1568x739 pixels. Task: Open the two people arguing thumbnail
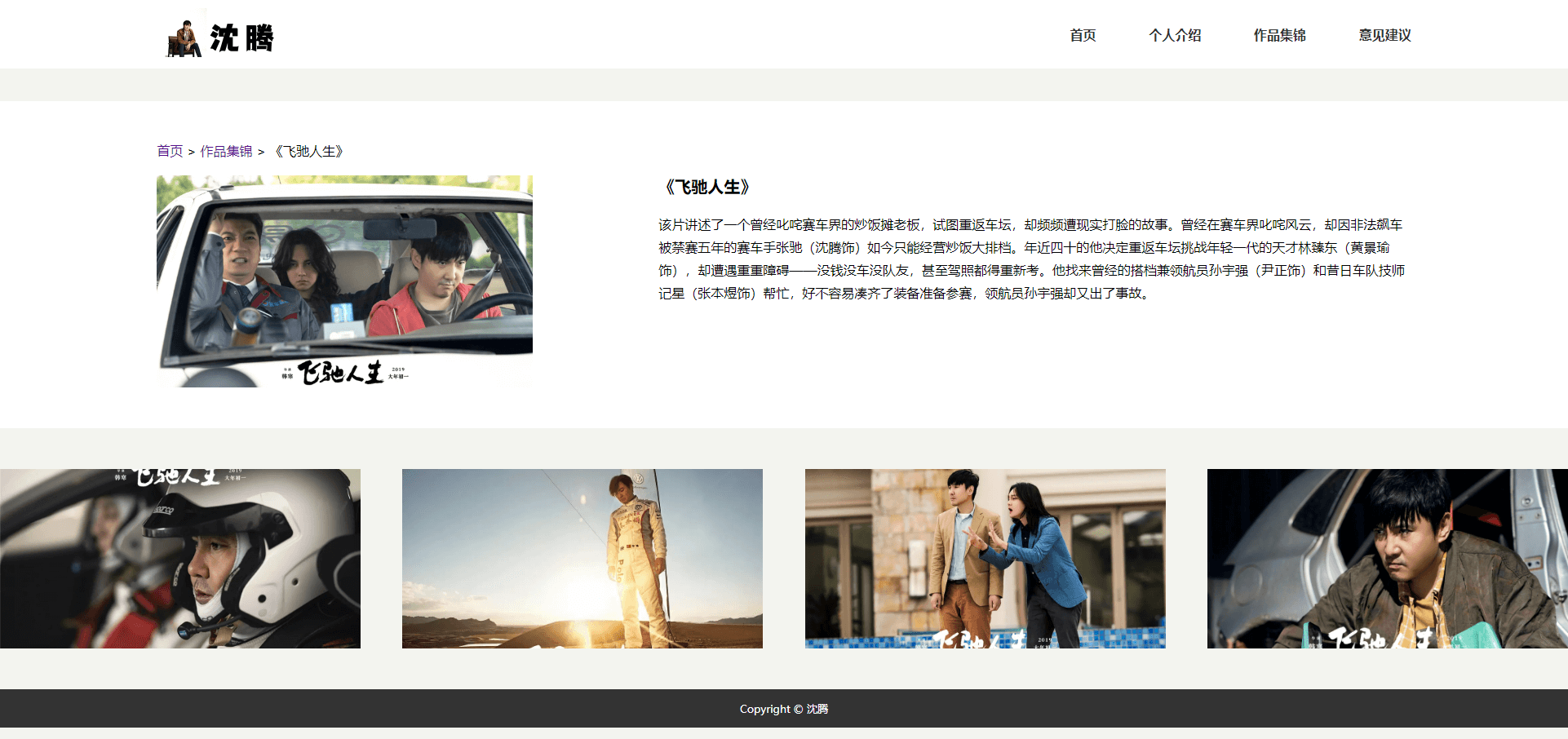click(x=986, y=559)
